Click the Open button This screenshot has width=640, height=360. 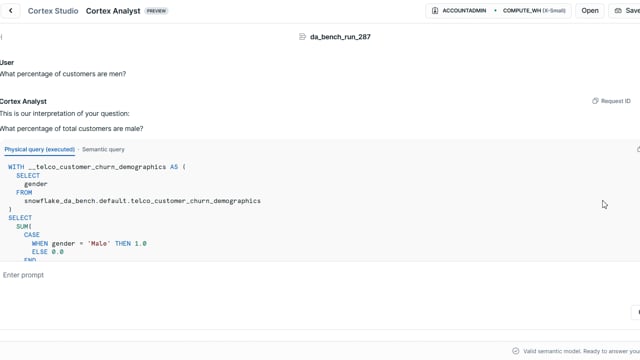pyautogui.click(x=590, y=11)
